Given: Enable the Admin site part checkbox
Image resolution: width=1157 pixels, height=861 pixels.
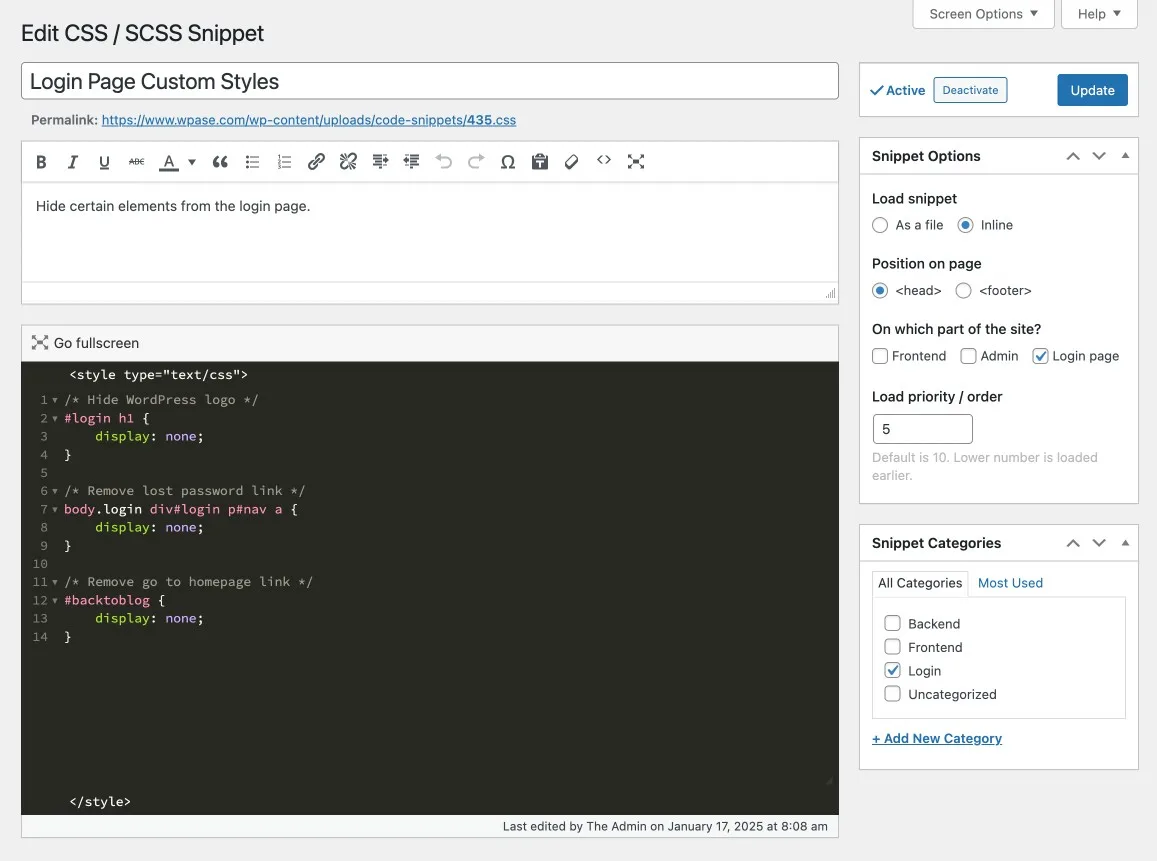Looking at the screenshot, I should pos(968,356).
